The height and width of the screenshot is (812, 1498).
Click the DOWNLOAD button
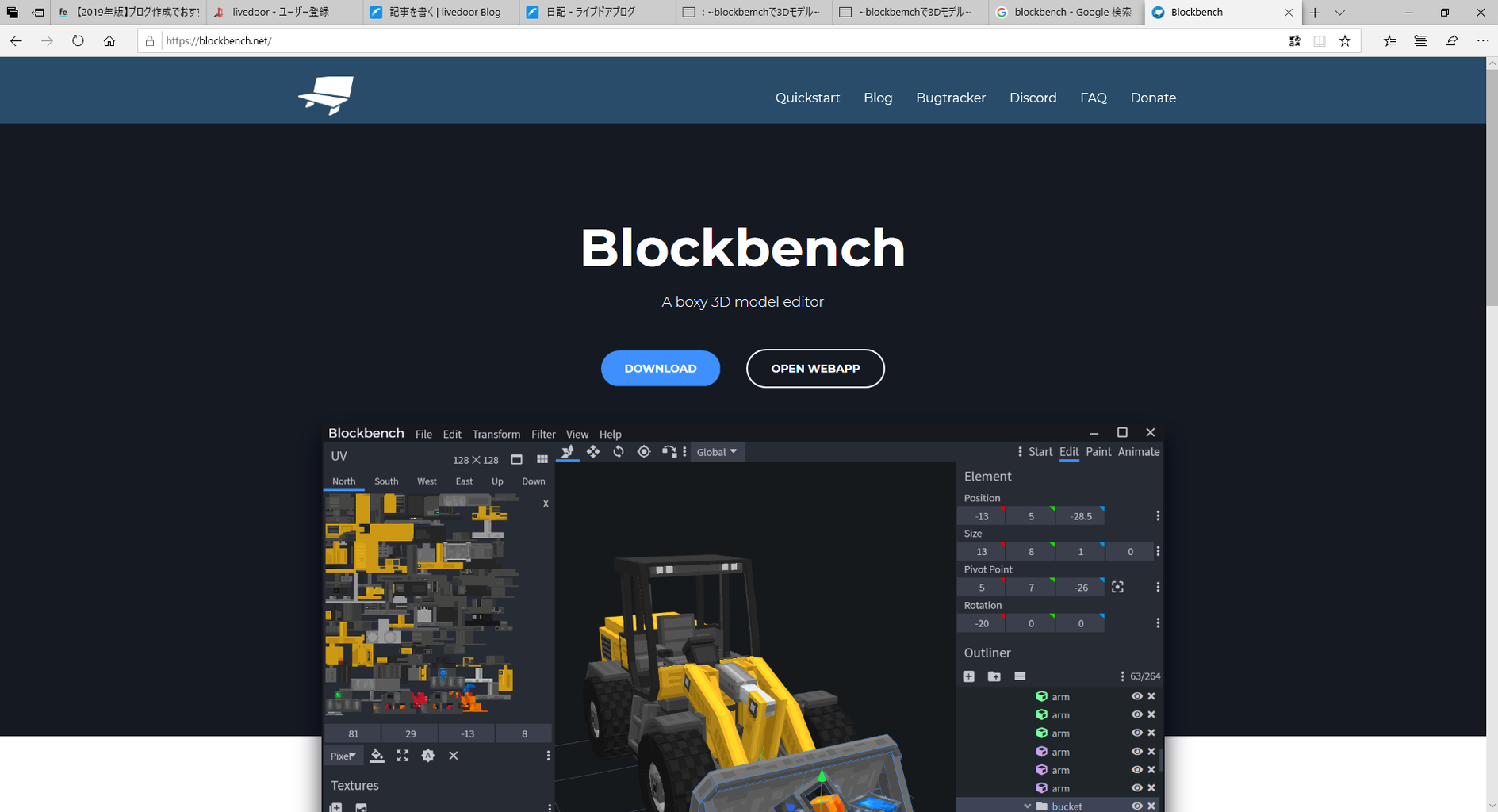tap(661, 369)
